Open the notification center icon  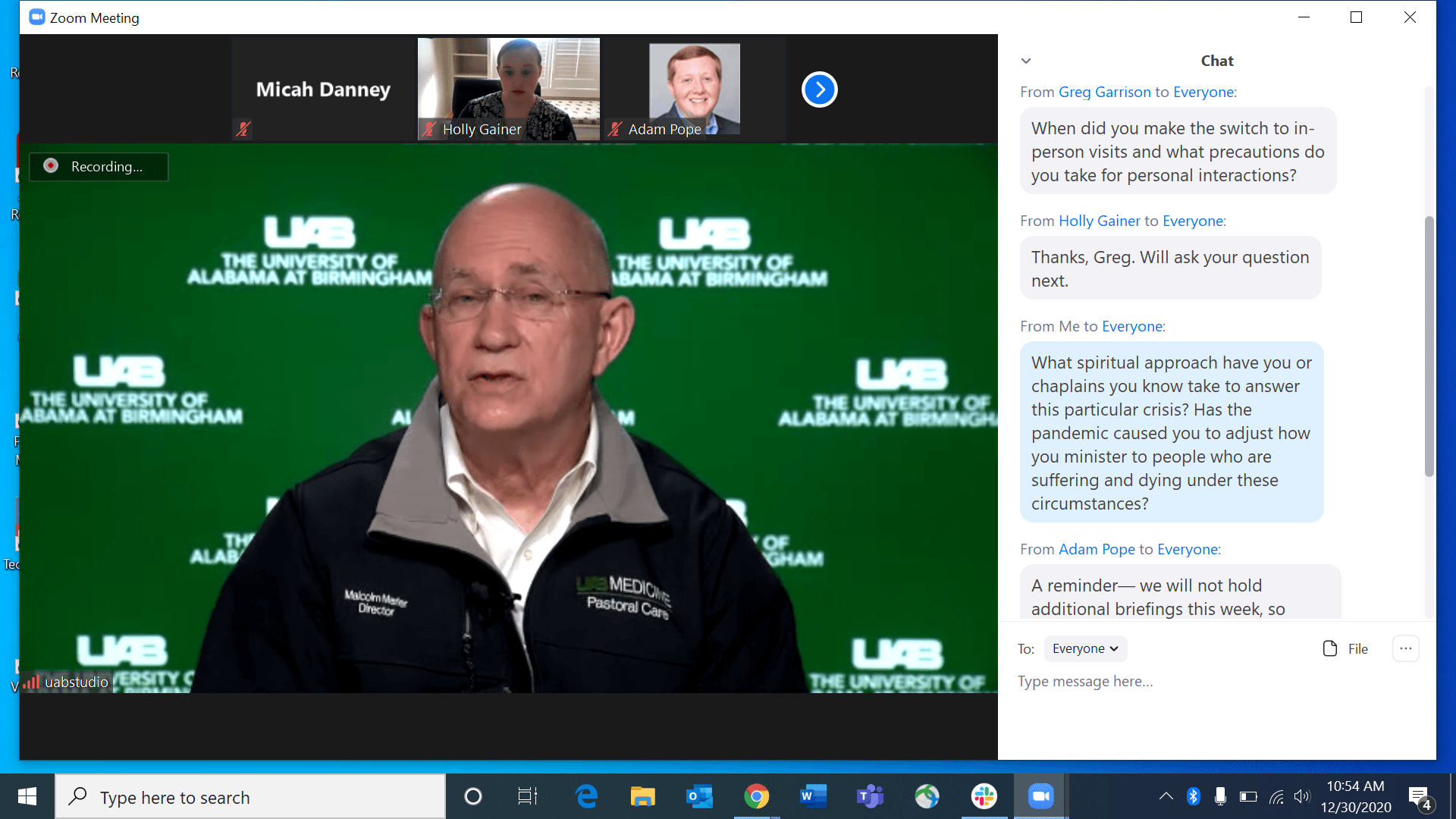(1420, 798)
